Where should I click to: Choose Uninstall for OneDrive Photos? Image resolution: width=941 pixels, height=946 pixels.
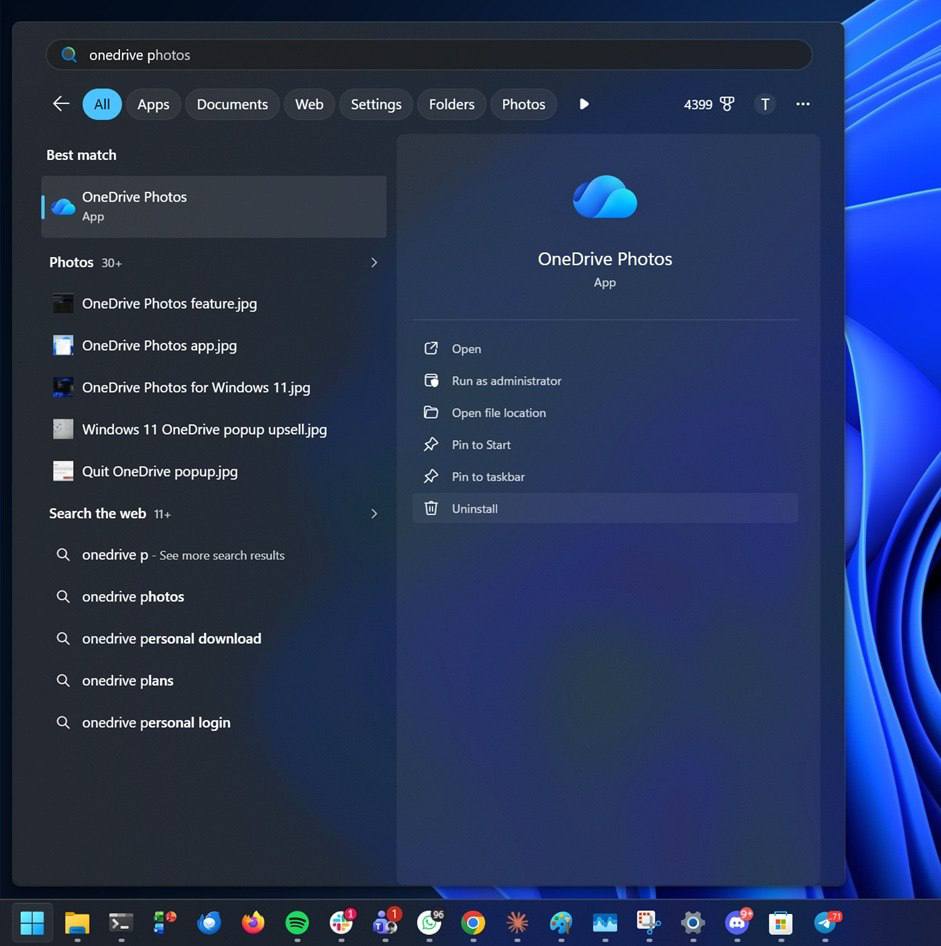[x=605, y=509]
